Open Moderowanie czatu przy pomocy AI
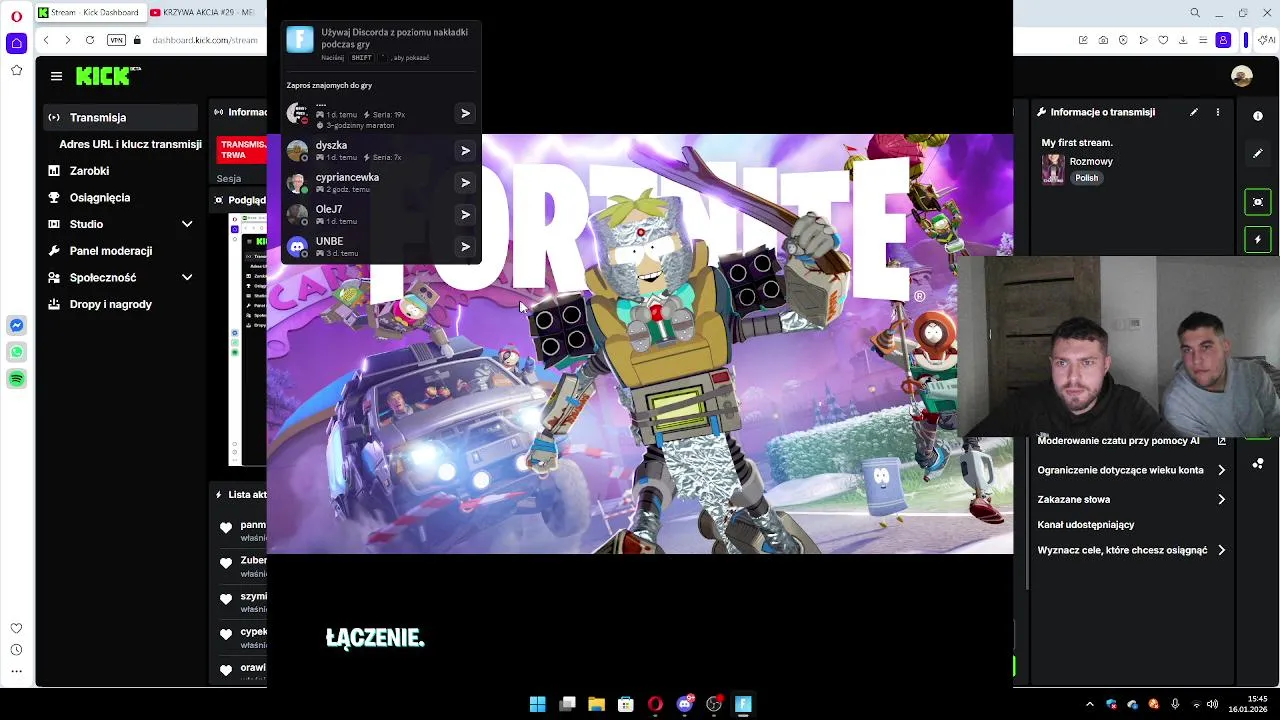Screen dimensions: 1280x720 (x=1131, y=441)
